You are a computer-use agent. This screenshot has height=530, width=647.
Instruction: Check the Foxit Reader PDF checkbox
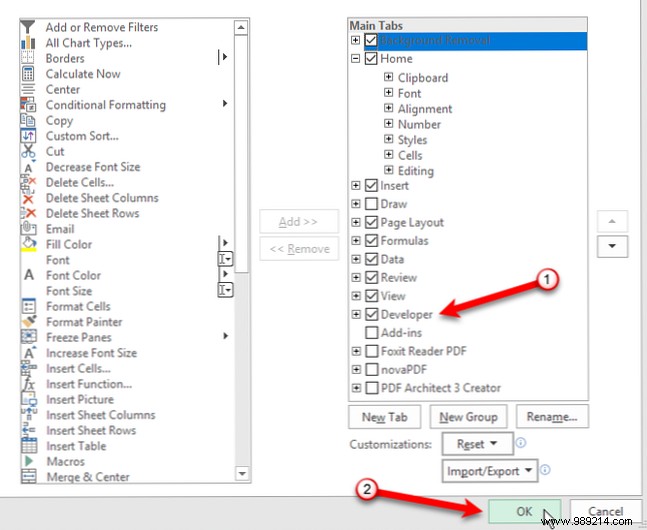372,351
